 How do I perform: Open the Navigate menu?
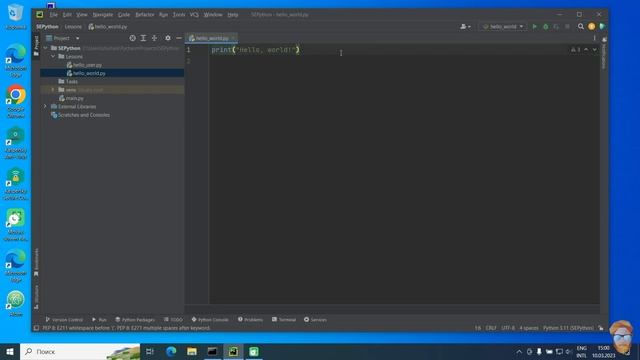click(x=102, y=14)
